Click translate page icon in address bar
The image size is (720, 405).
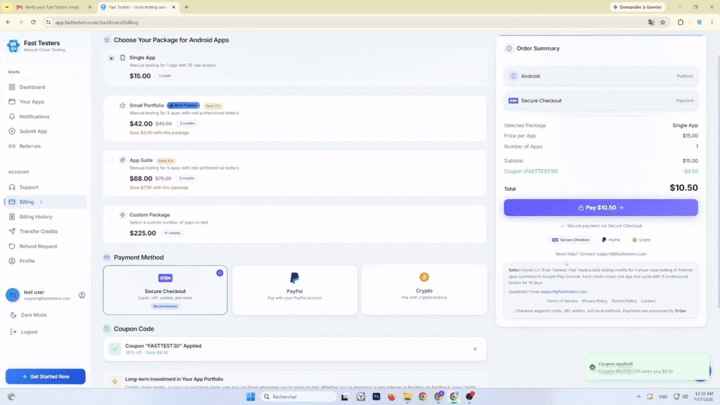(651, 22)
